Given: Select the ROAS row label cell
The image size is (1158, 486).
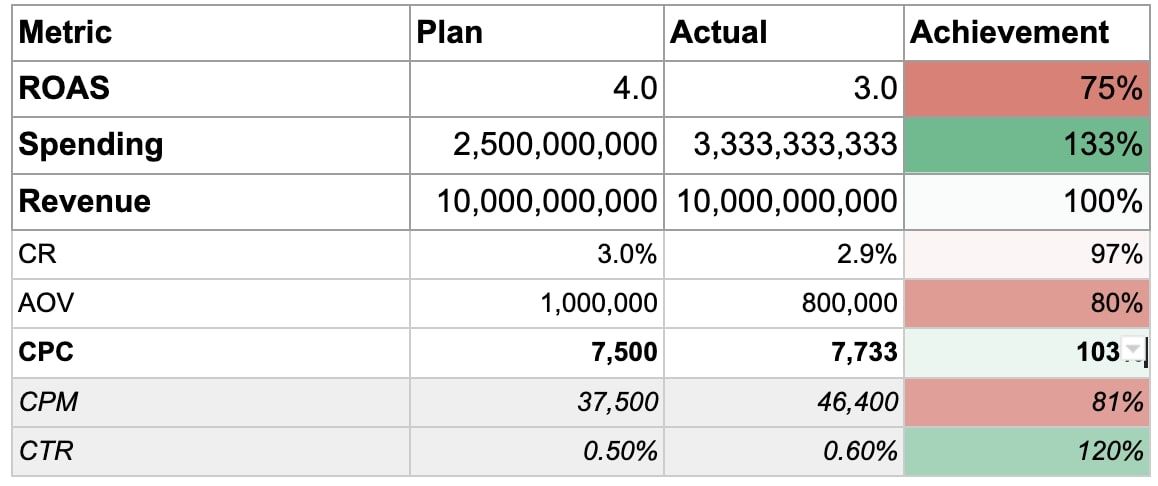Looking at the screenshot, I should pyautogui.click(x=211, y=88).
